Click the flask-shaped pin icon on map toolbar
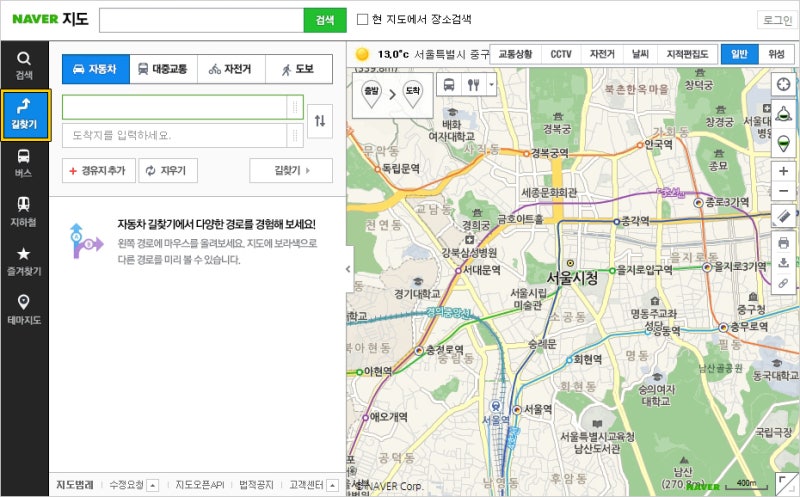The height and width of the screenshot is (497, 800). tap(783, 114)
